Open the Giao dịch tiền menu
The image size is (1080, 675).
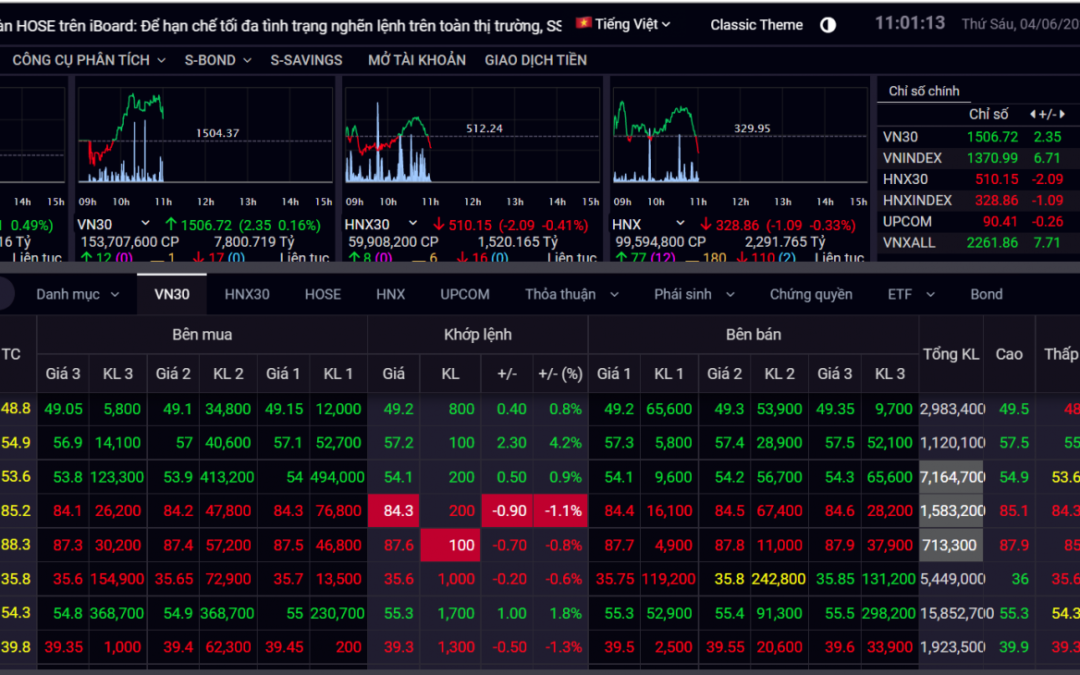535,60
